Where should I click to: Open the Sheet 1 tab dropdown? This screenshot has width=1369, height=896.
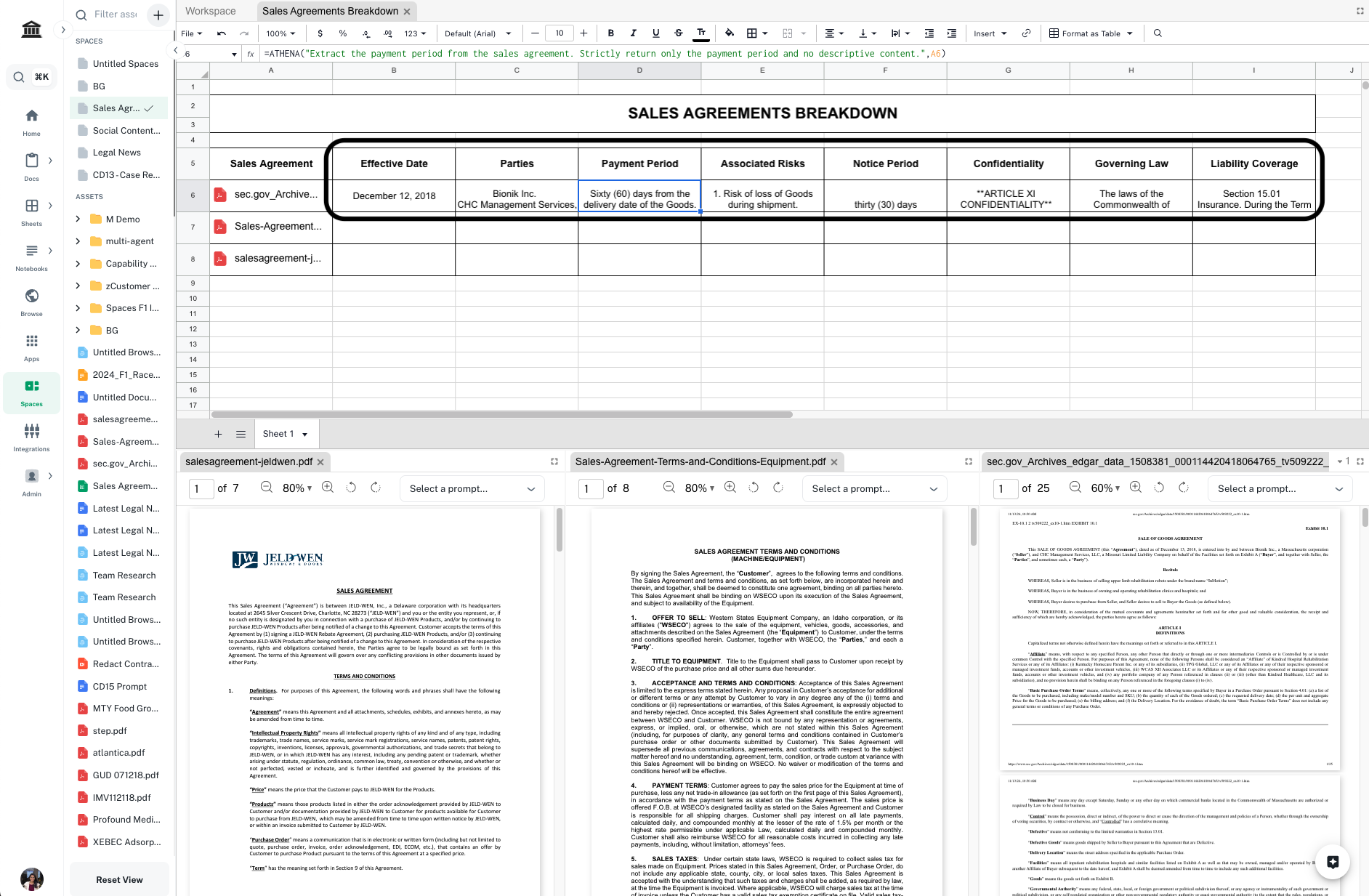(x=304, y=435)
